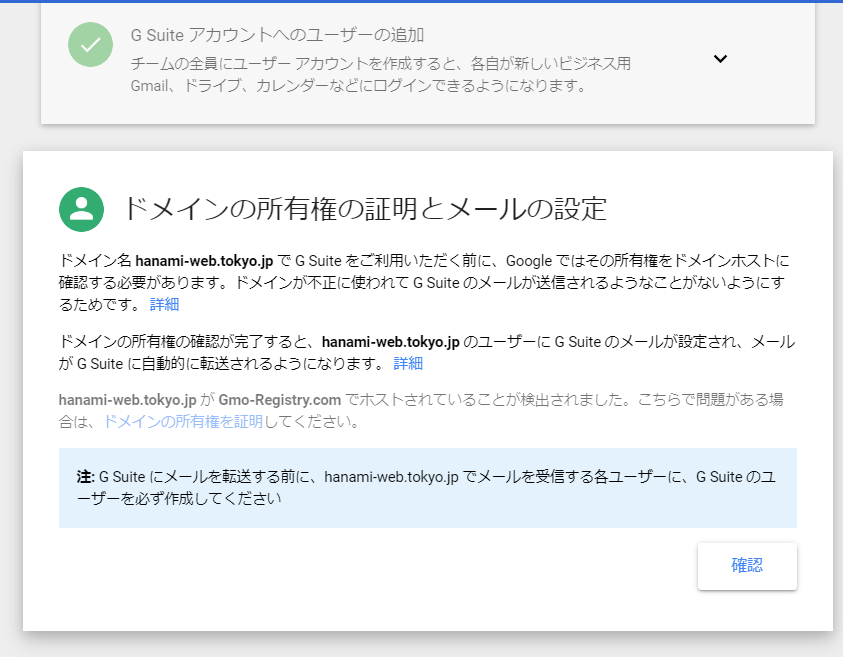Click the G Suite アカウントへのユーザーの追加 title
Screen dimensions: 843x657
[277, 35]
